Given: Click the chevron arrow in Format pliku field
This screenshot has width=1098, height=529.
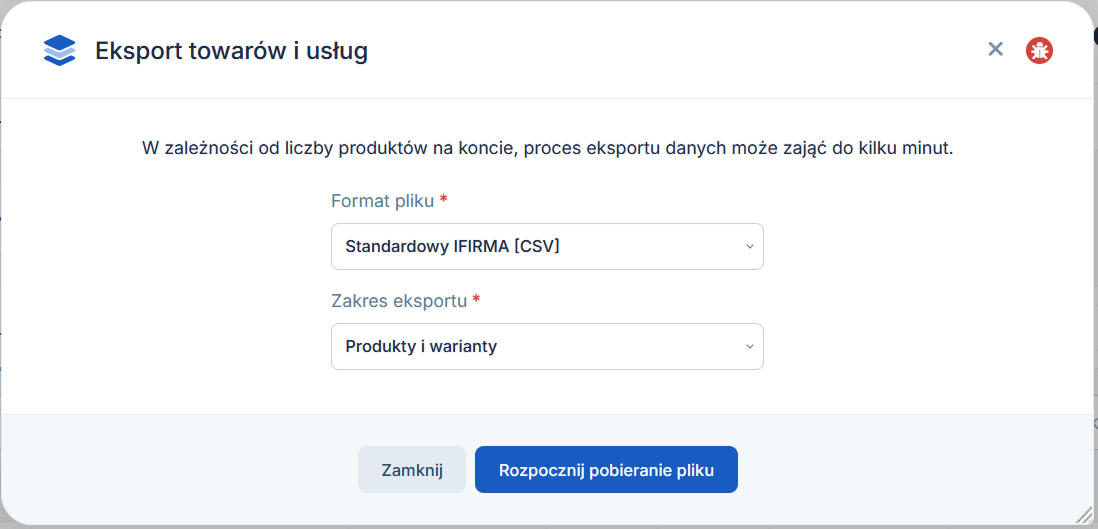Looking at the screenshot, I should click(749, 247).
